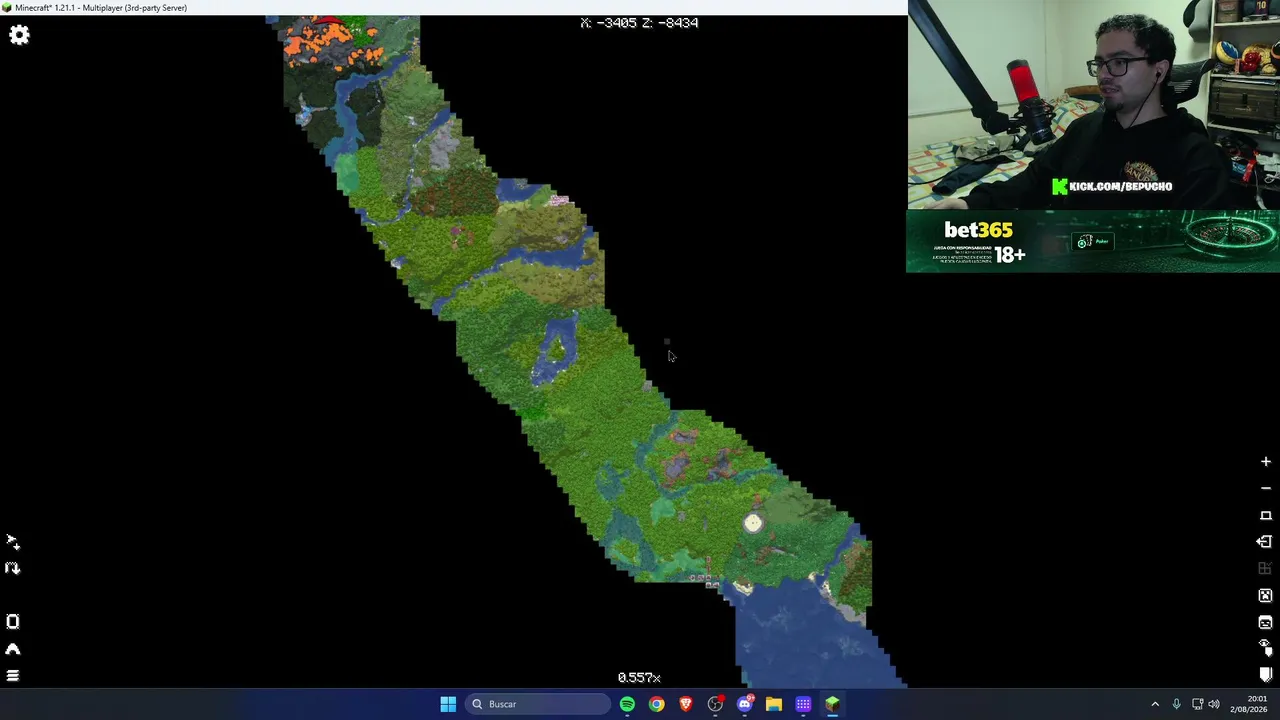This screenshot has width=1280, height=720.
Task: Click the N with down arrow icon
Action: click(12, 568)
